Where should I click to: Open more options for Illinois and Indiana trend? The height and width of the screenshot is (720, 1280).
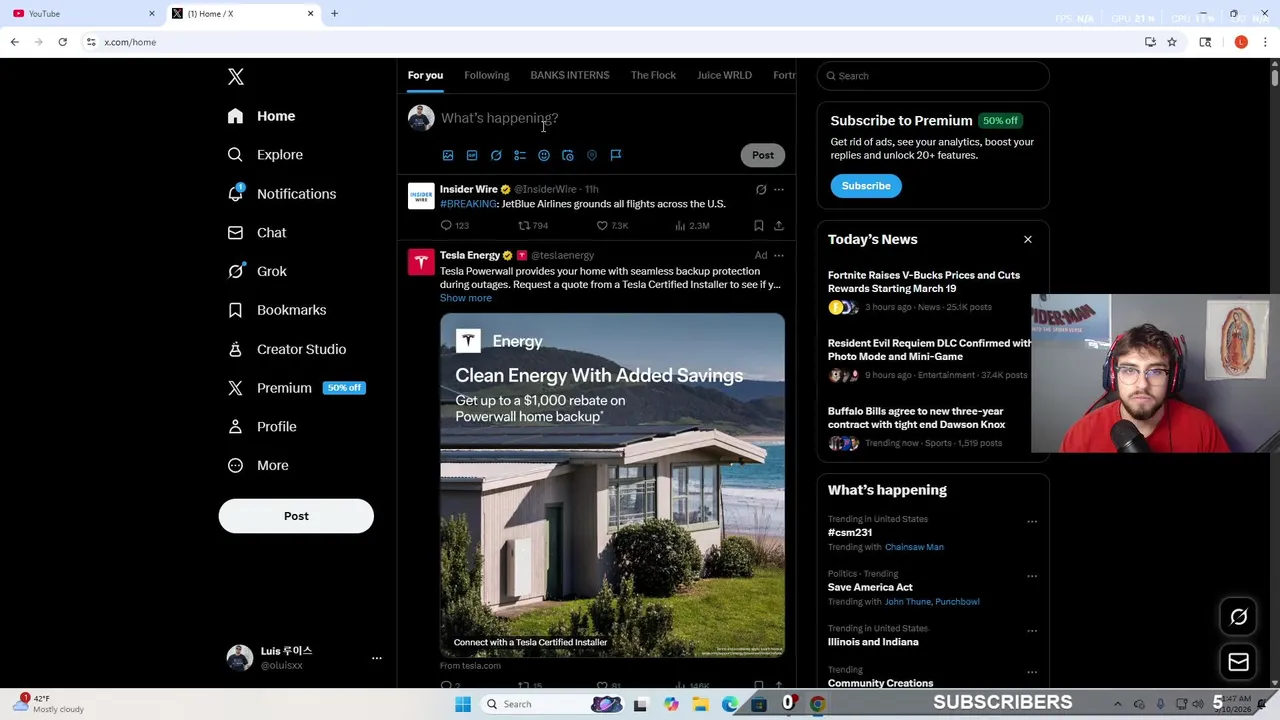(x=1032, y=631)
